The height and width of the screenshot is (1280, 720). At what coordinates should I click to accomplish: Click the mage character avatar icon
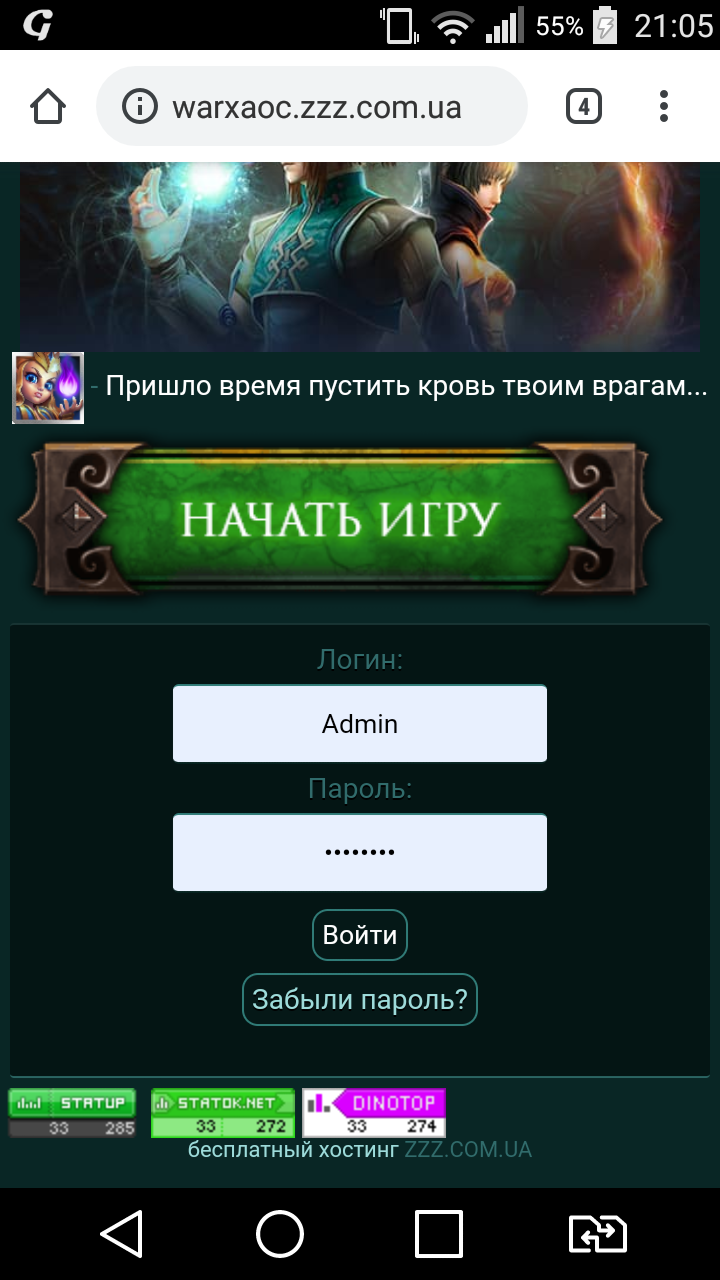coord(47,387)
